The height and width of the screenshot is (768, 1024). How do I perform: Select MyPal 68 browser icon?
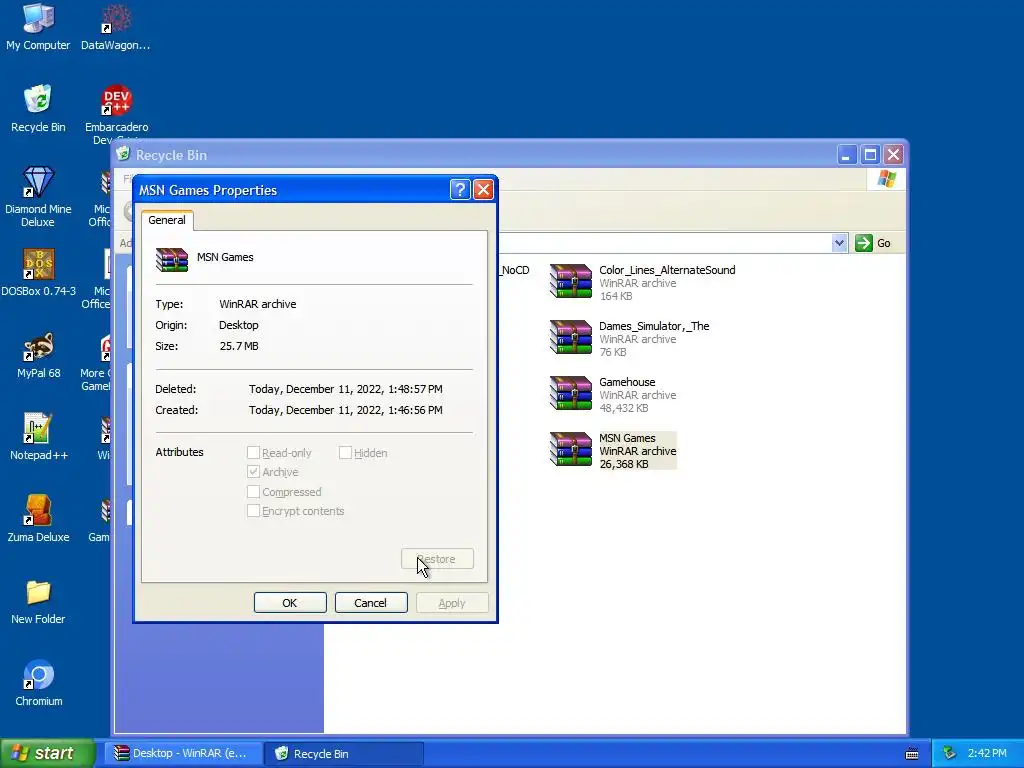click(38, 355)
